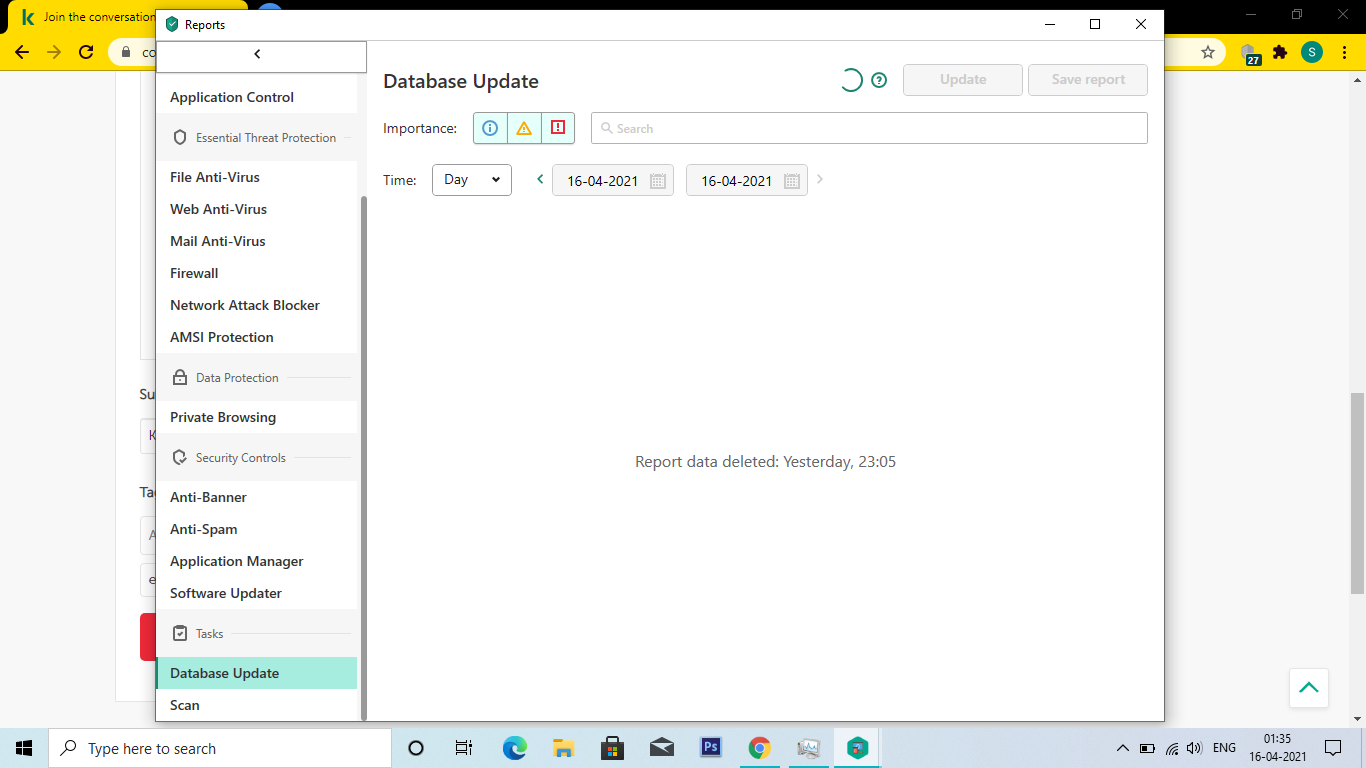This screenshot has height=768, width=1366.
Task: Click the report Search input field
Action: (x=869, y=128)
